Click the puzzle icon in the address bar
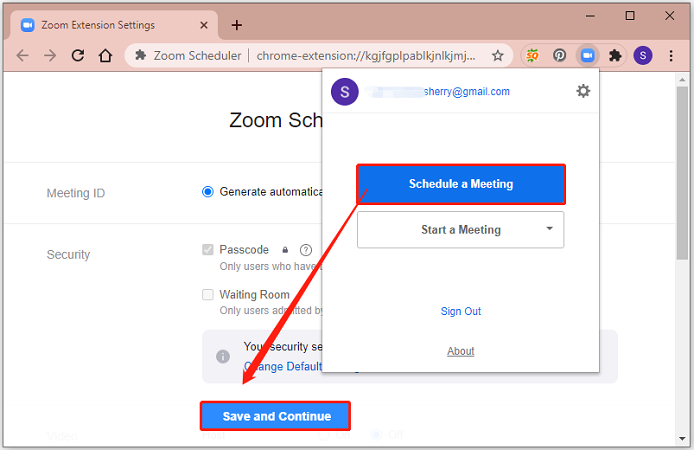 tap(140, 55)
